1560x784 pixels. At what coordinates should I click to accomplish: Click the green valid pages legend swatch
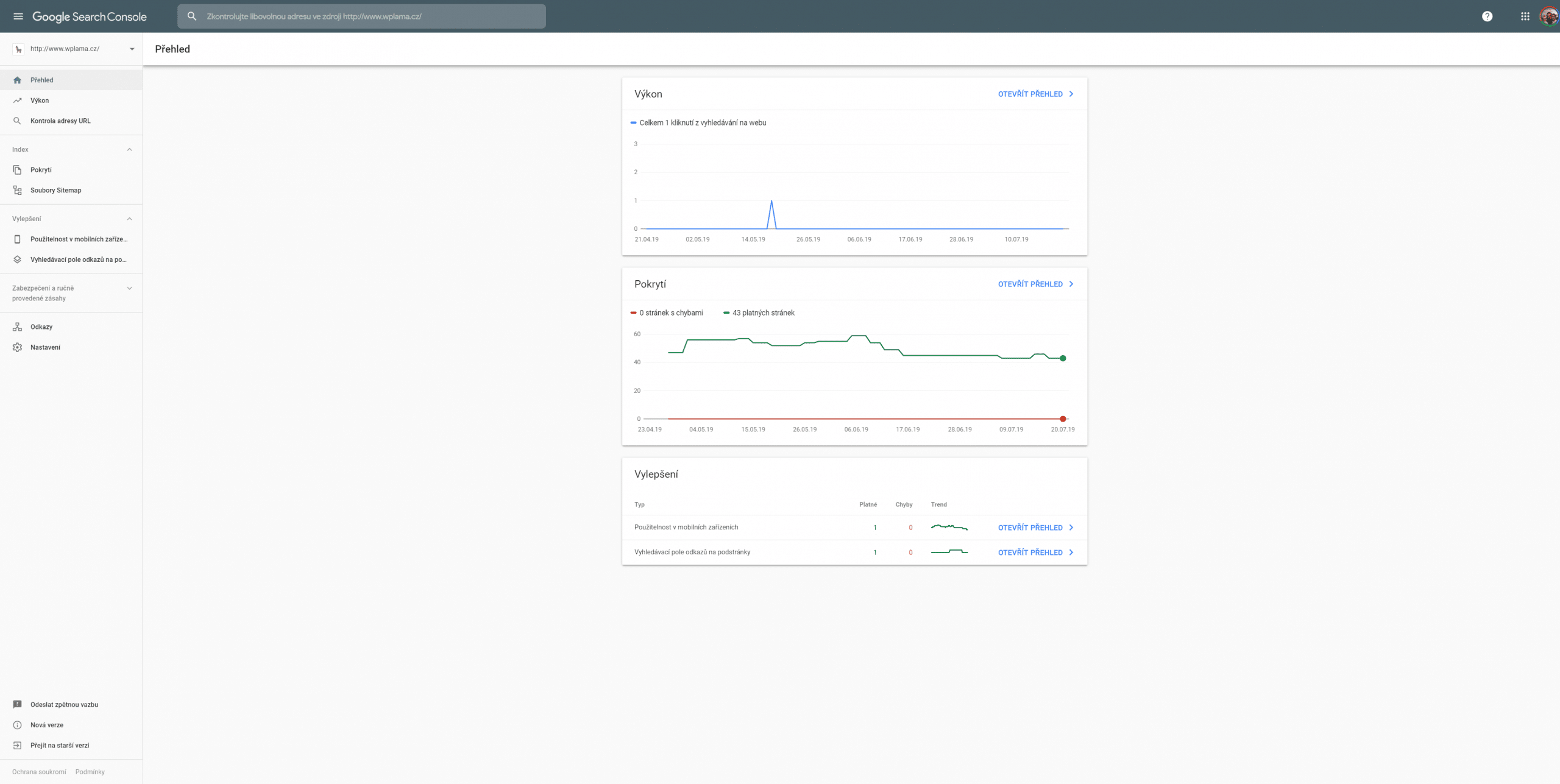click(x=726, y=313)
